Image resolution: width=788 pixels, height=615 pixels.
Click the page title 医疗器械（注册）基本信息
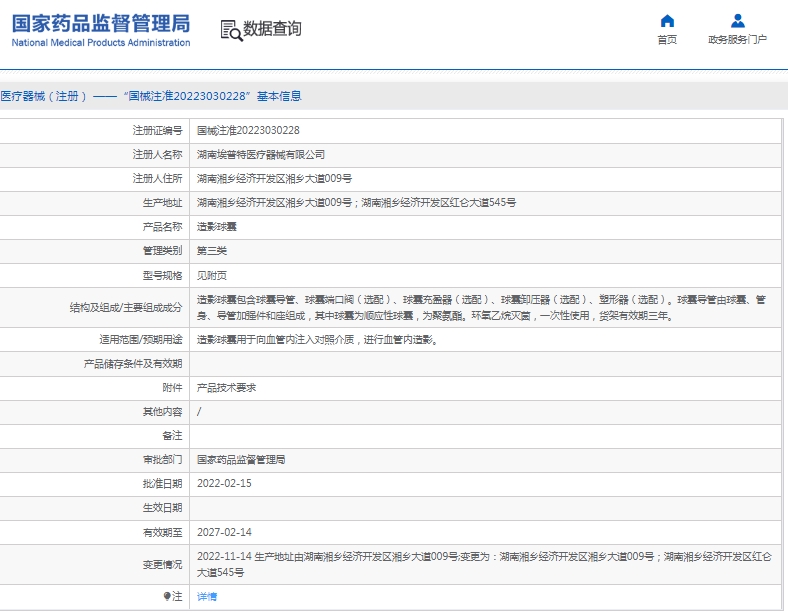(151, 96)
